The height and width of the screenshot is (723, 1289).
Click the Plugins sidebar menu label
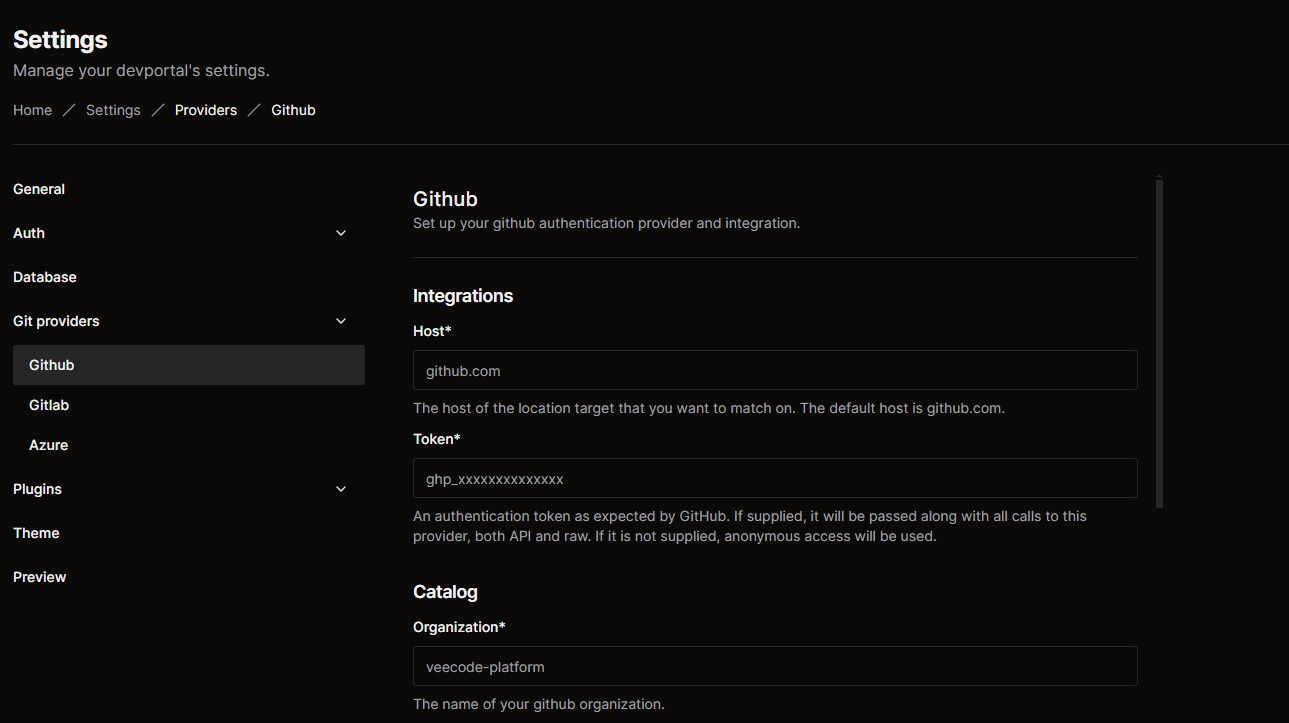click(x=38, y=489)
